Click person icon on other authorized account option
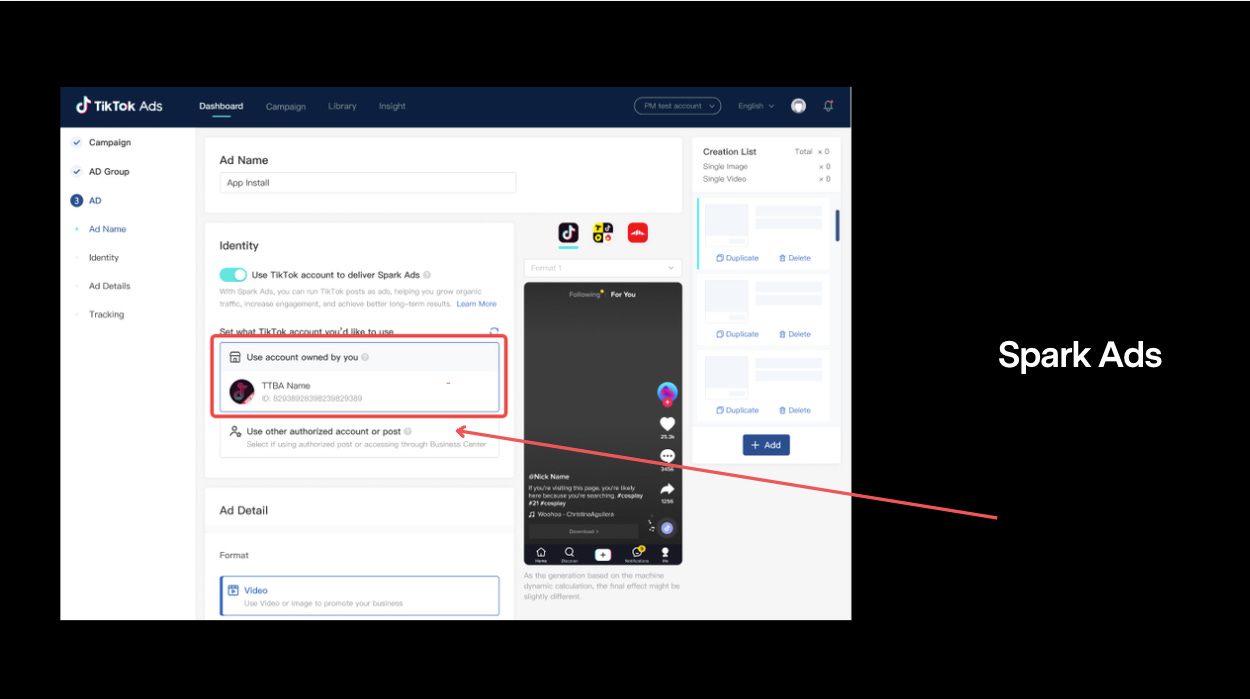The image size is (1250, 699). (235, 432)
